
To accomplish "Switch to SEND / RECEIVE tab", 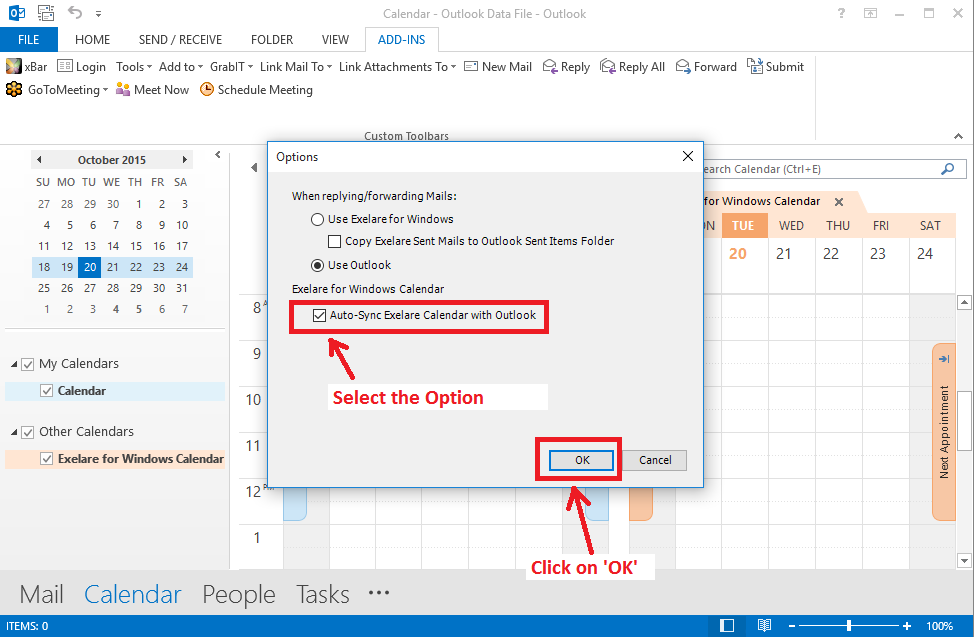I will 180,40.
